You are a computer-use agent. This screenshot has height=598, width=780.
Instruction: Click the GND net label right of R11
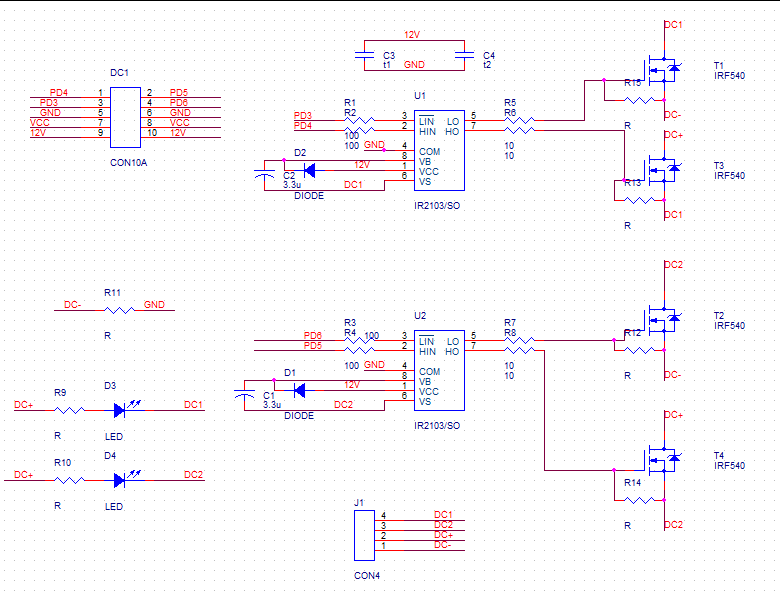tap(154, 304)
